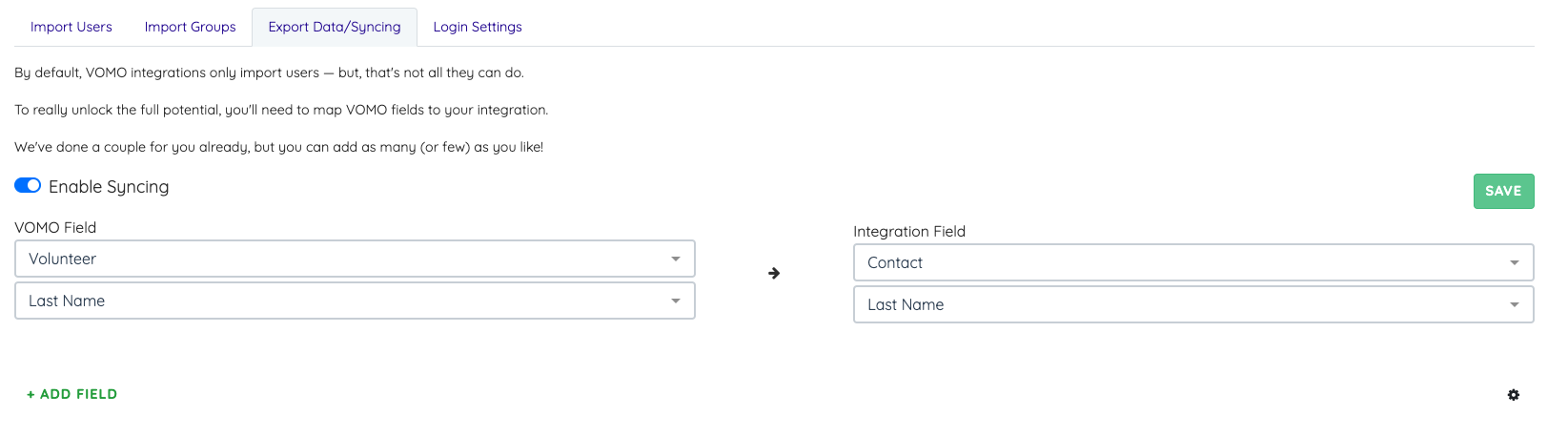The height and width of the screenshot is (436, 1568).
Task: Open the Login Settings tab
Action: [x=478, y=27]
